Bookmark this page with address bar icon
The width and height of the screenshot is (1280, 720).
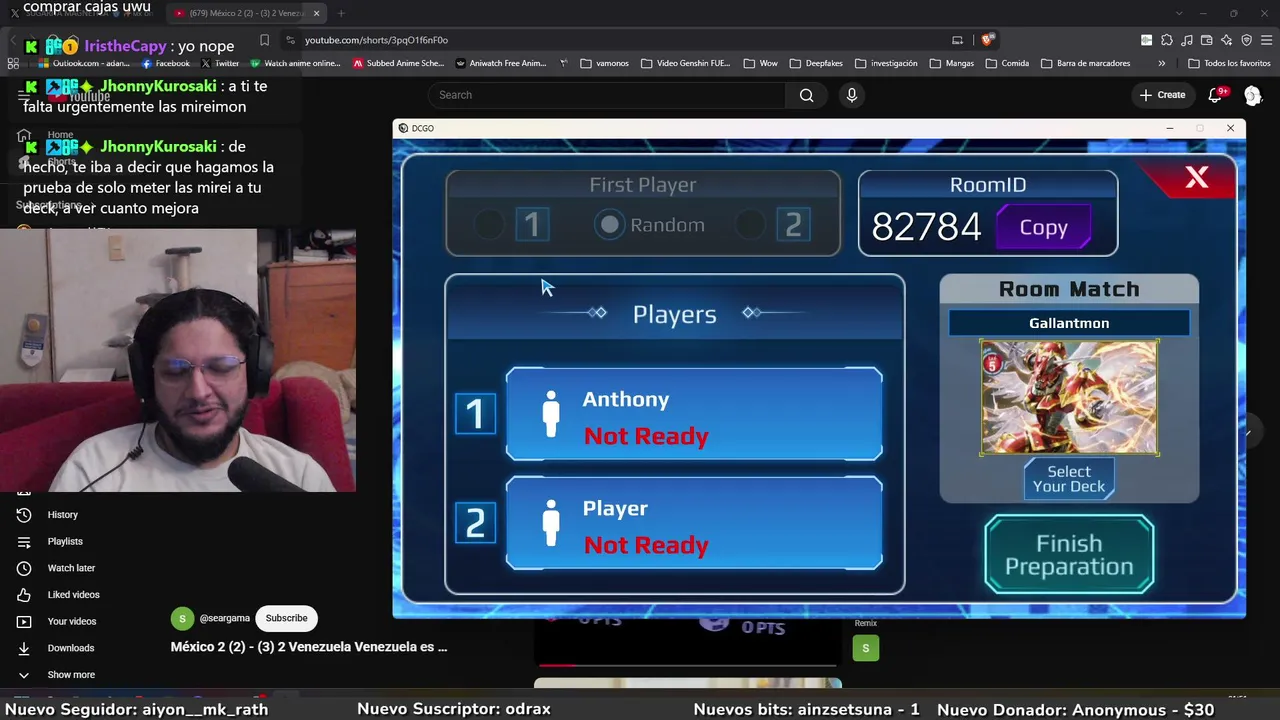[x=264, y=40]
